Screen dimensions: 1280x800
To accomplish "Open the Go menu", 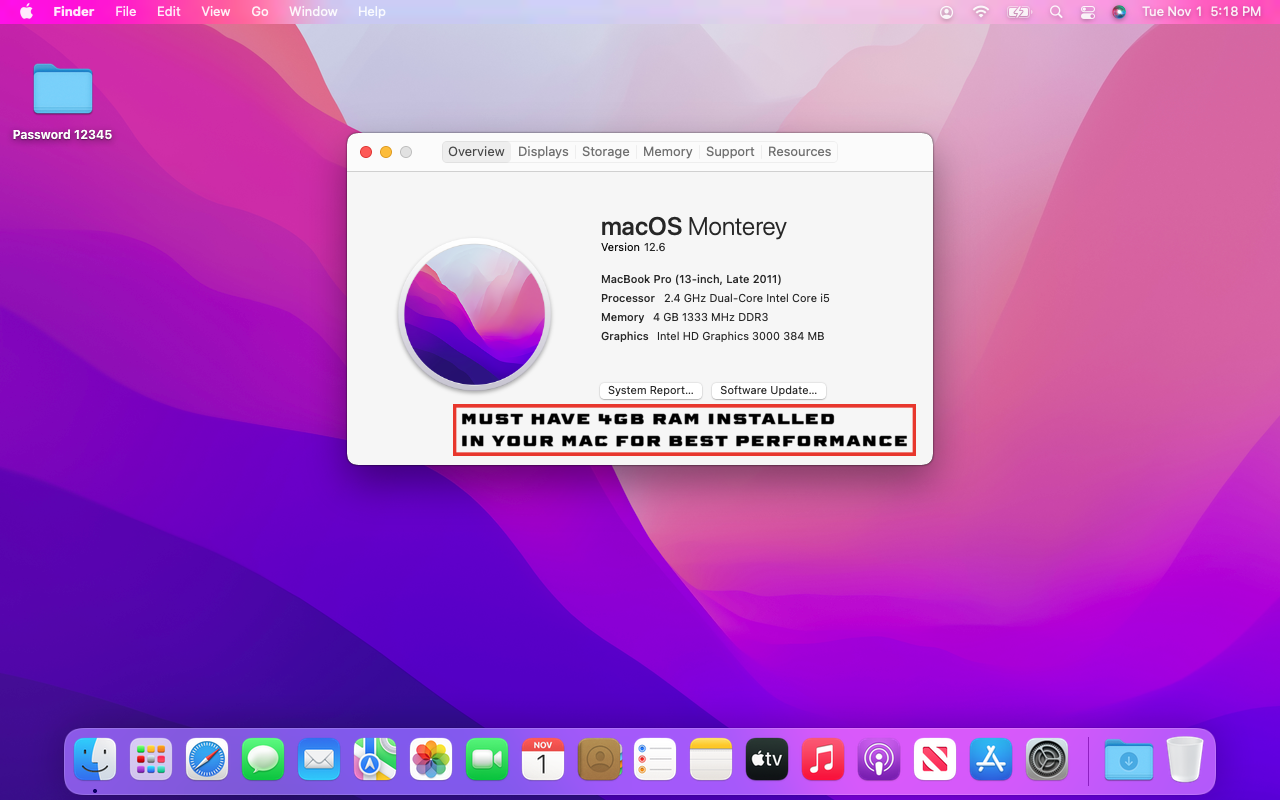I will [260, 12].
